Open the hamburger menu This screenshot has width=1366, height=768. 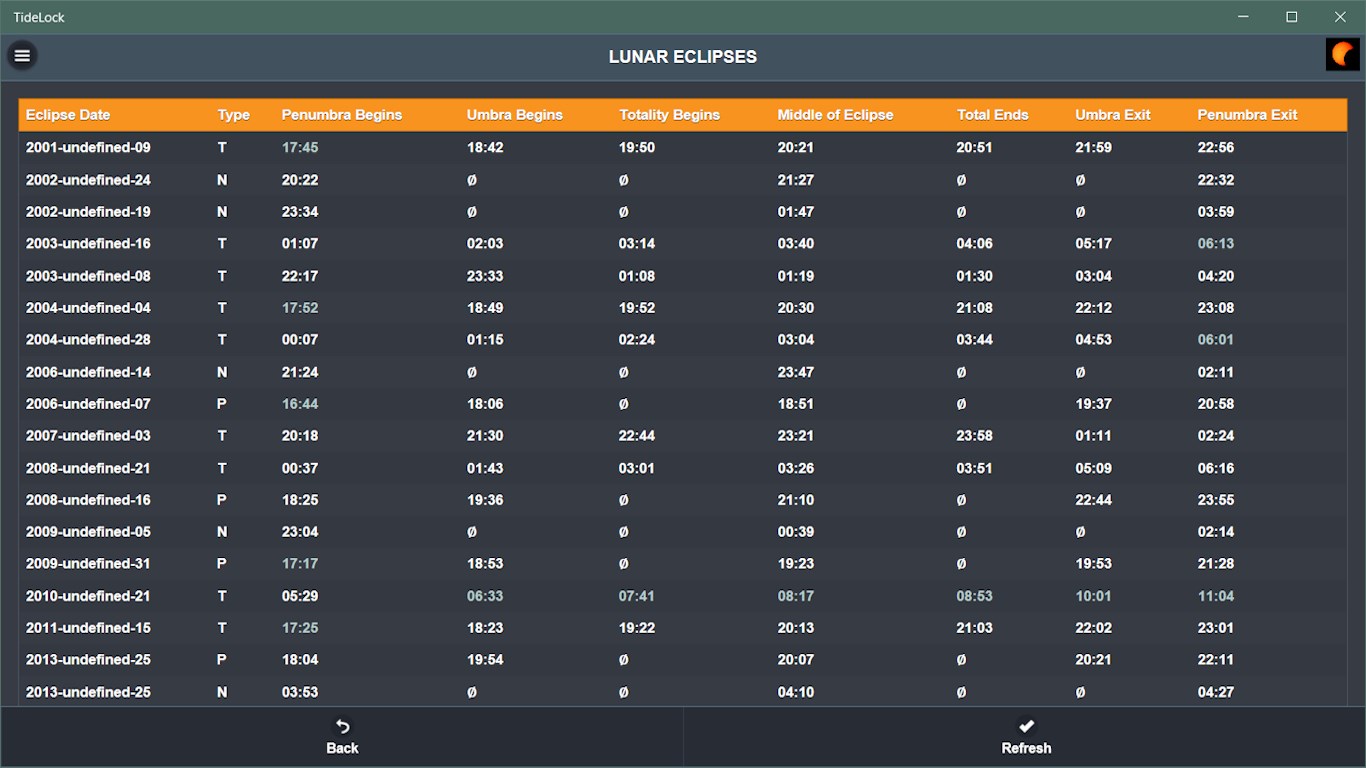point(22,56)
